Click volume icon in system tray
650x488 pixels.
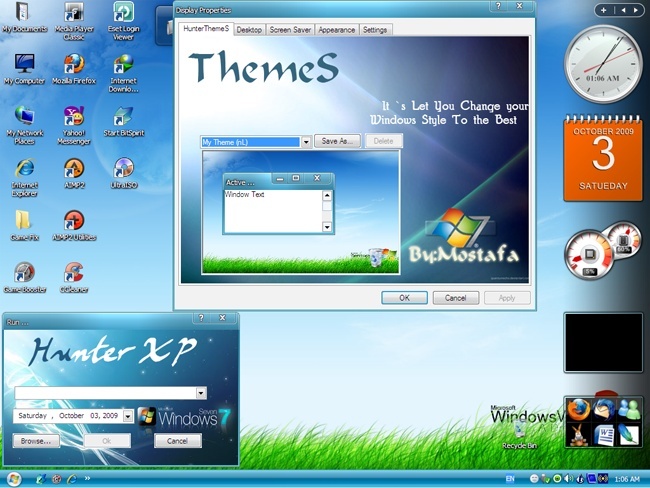pyautogui.click(x=569, y=479)
